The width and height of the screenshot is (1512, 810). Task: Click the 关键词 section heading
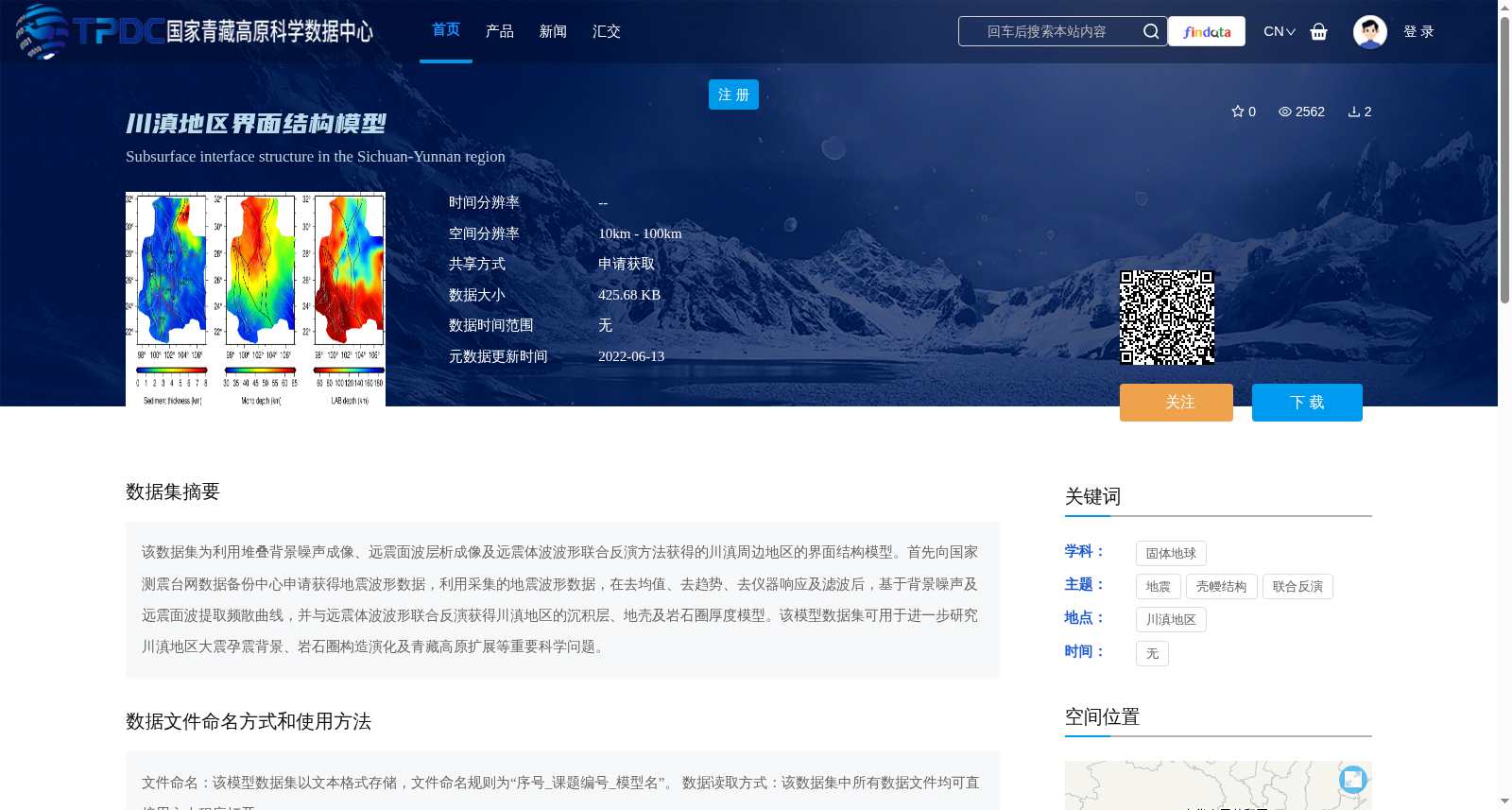[x=1093, y=496]
